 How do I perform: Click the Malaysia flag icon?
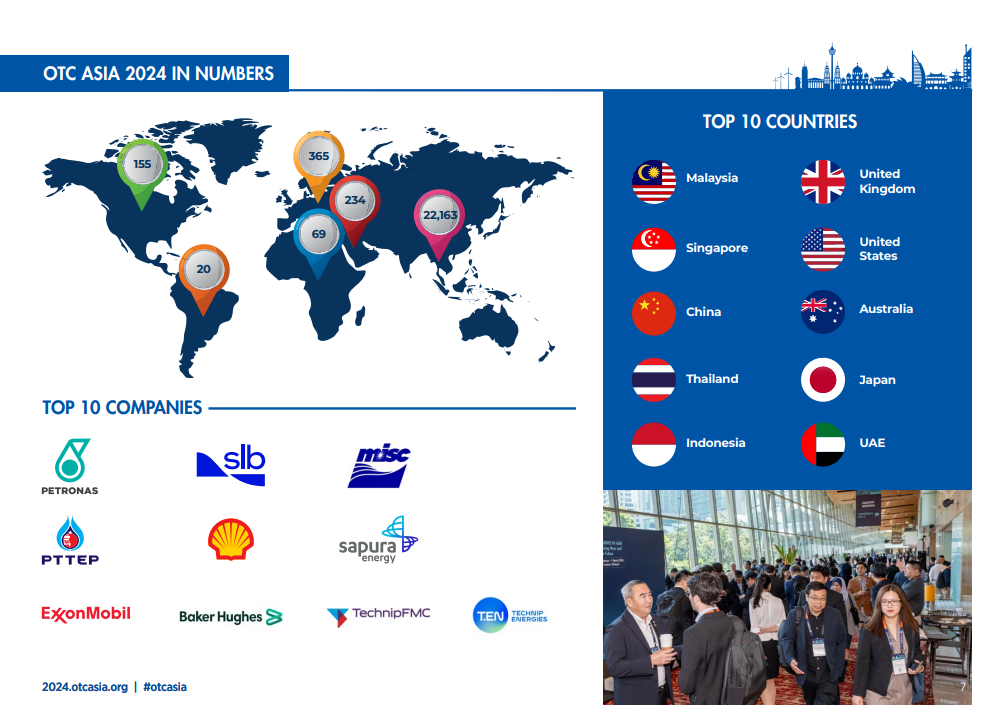pos(654,181)
